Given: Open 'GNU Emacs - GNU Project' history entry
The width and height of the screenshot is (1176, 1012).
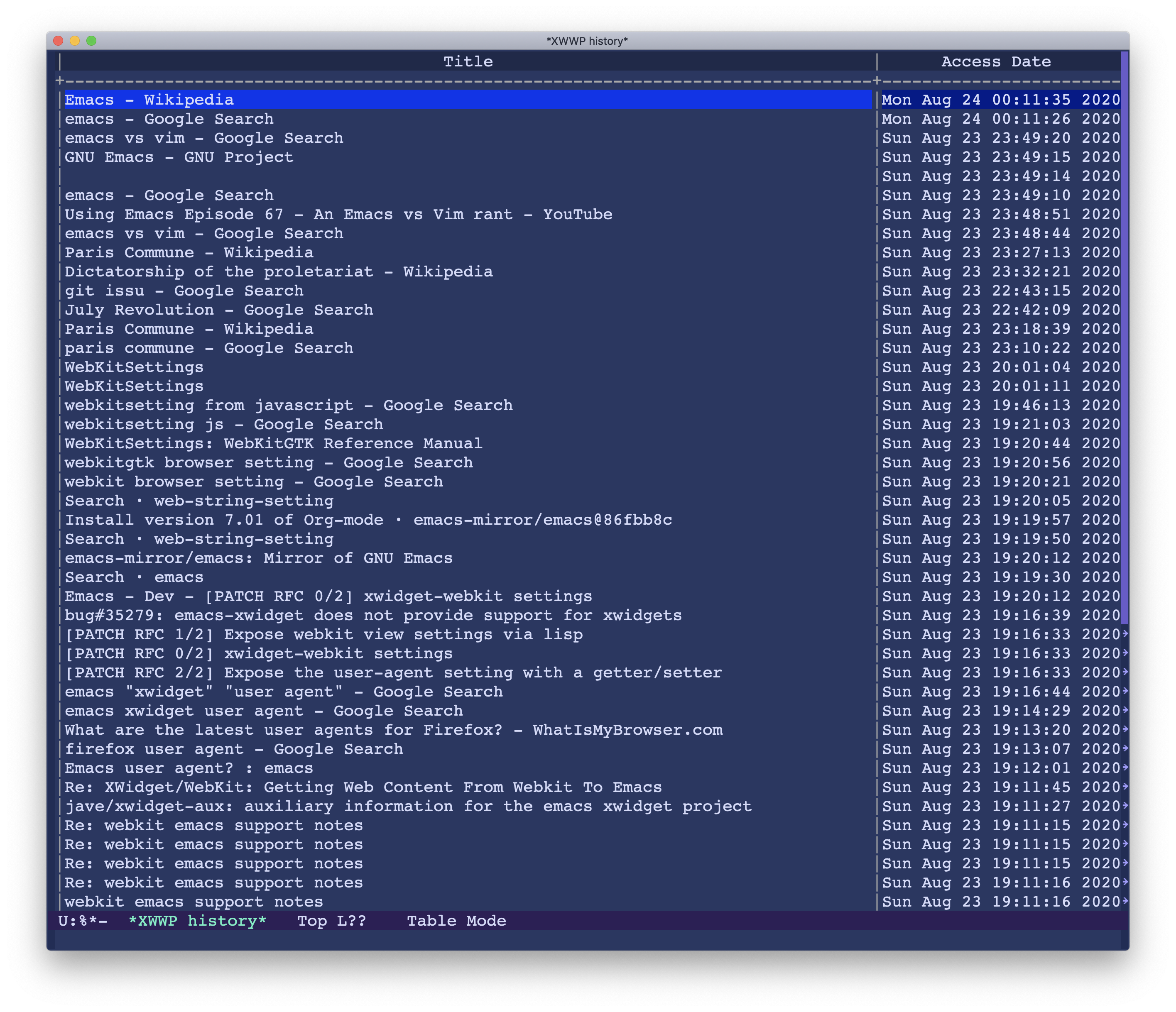Looking at the screenshot, I should point(179,157).
